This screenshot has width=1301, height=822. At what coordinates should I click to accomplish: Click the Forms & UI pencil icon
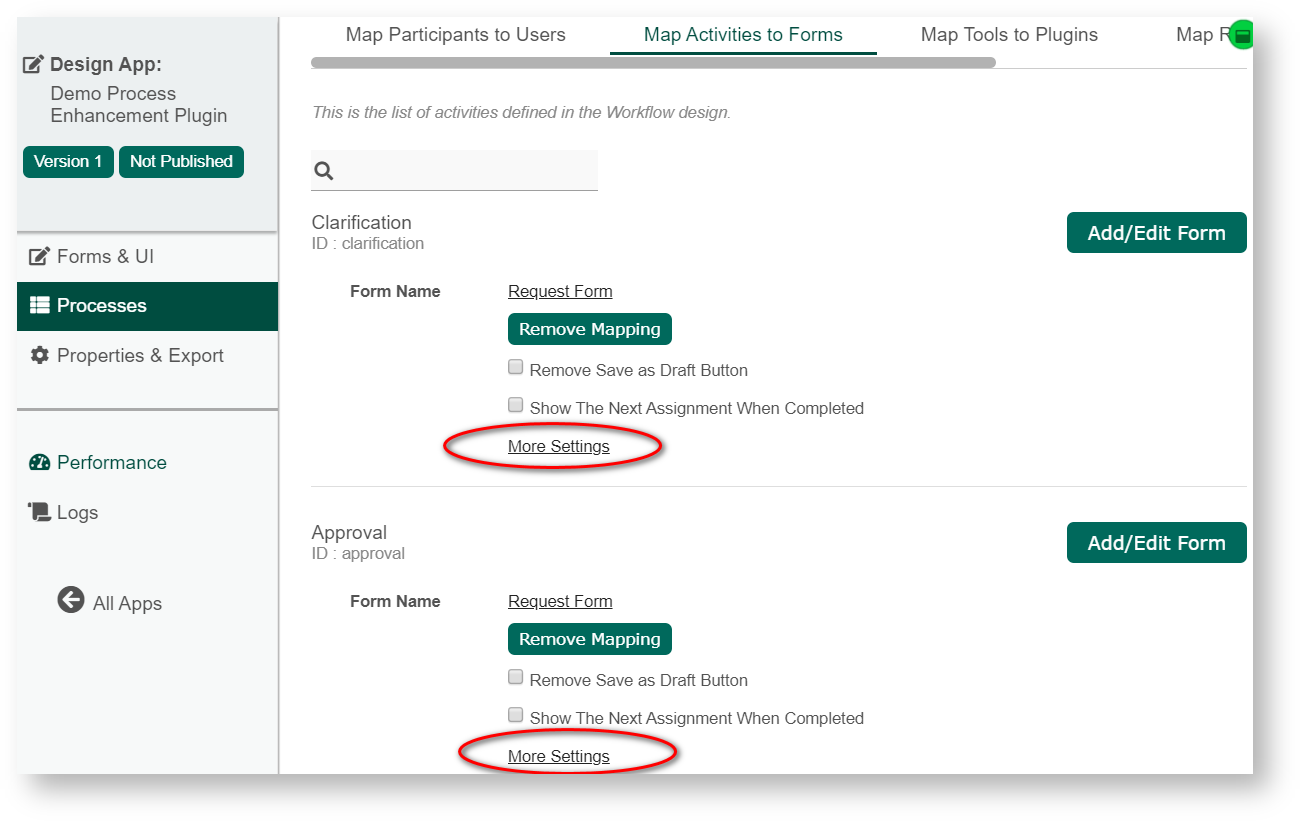click(x=39, y=257)
